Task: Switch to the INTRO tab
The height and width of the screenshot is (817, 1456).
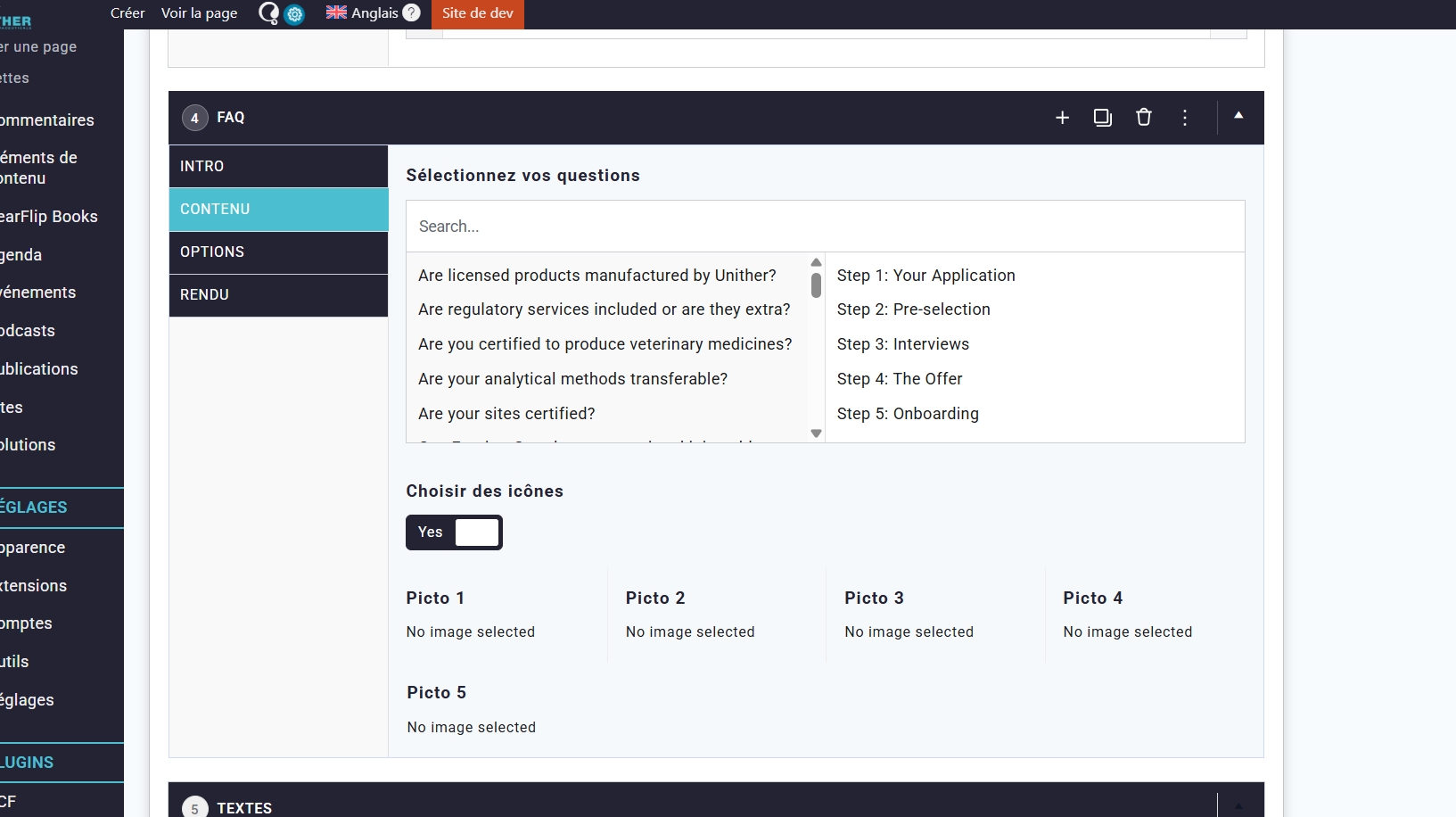Action: pos(278,167)
